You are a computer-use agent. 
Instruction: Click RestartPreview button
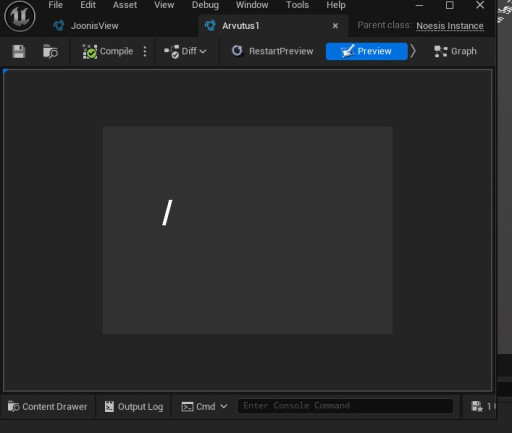point(272,51)
